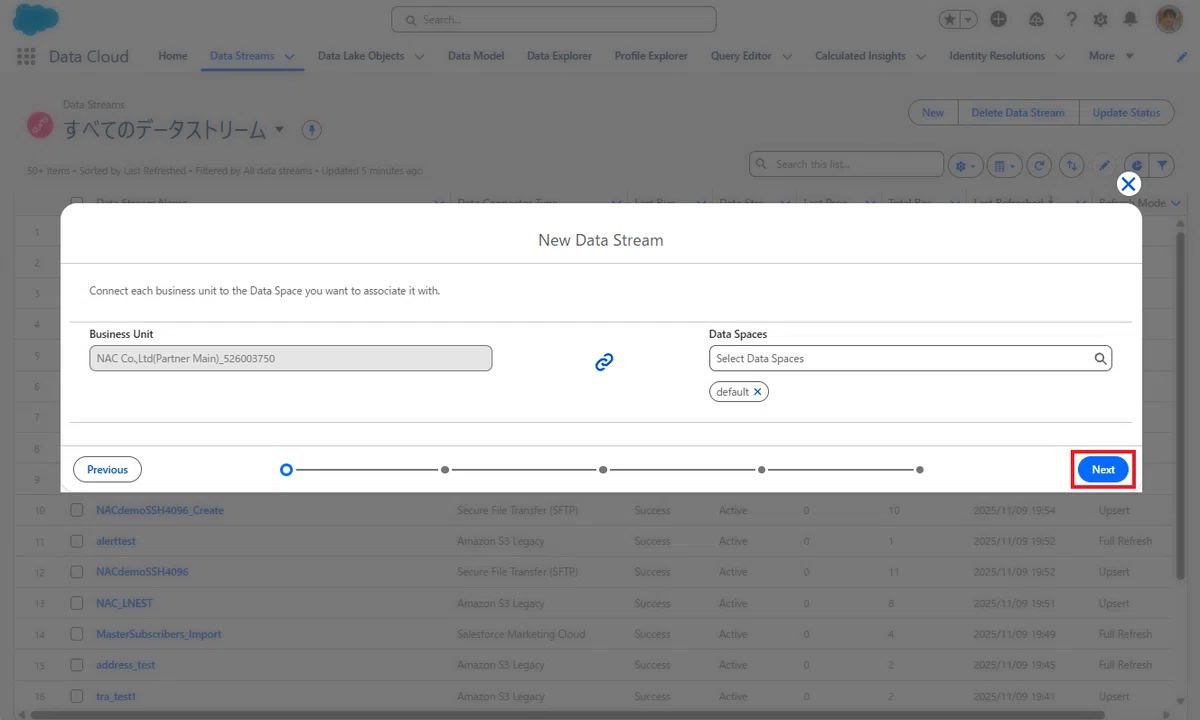The width and height of the screenshot is (1200, 720).
Task: Open the list view selector arrow beside すべてのデータストリーム
Action: point(279,129)
